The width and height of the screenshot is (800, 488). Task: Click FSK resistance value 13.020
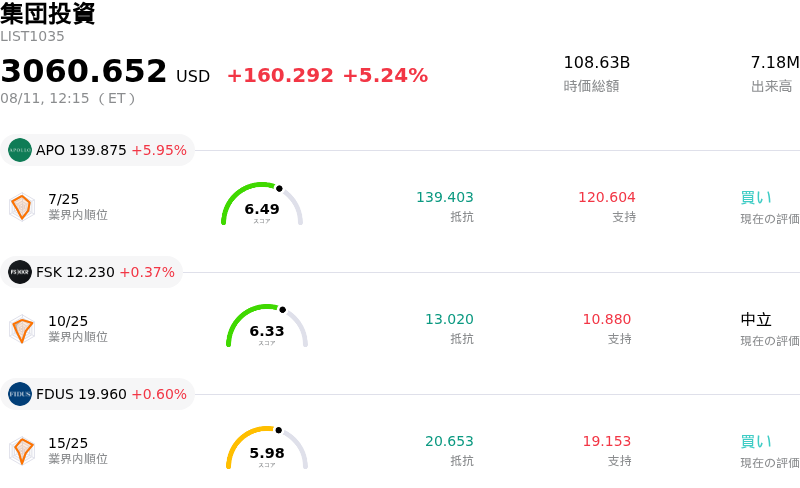(449, 319)
